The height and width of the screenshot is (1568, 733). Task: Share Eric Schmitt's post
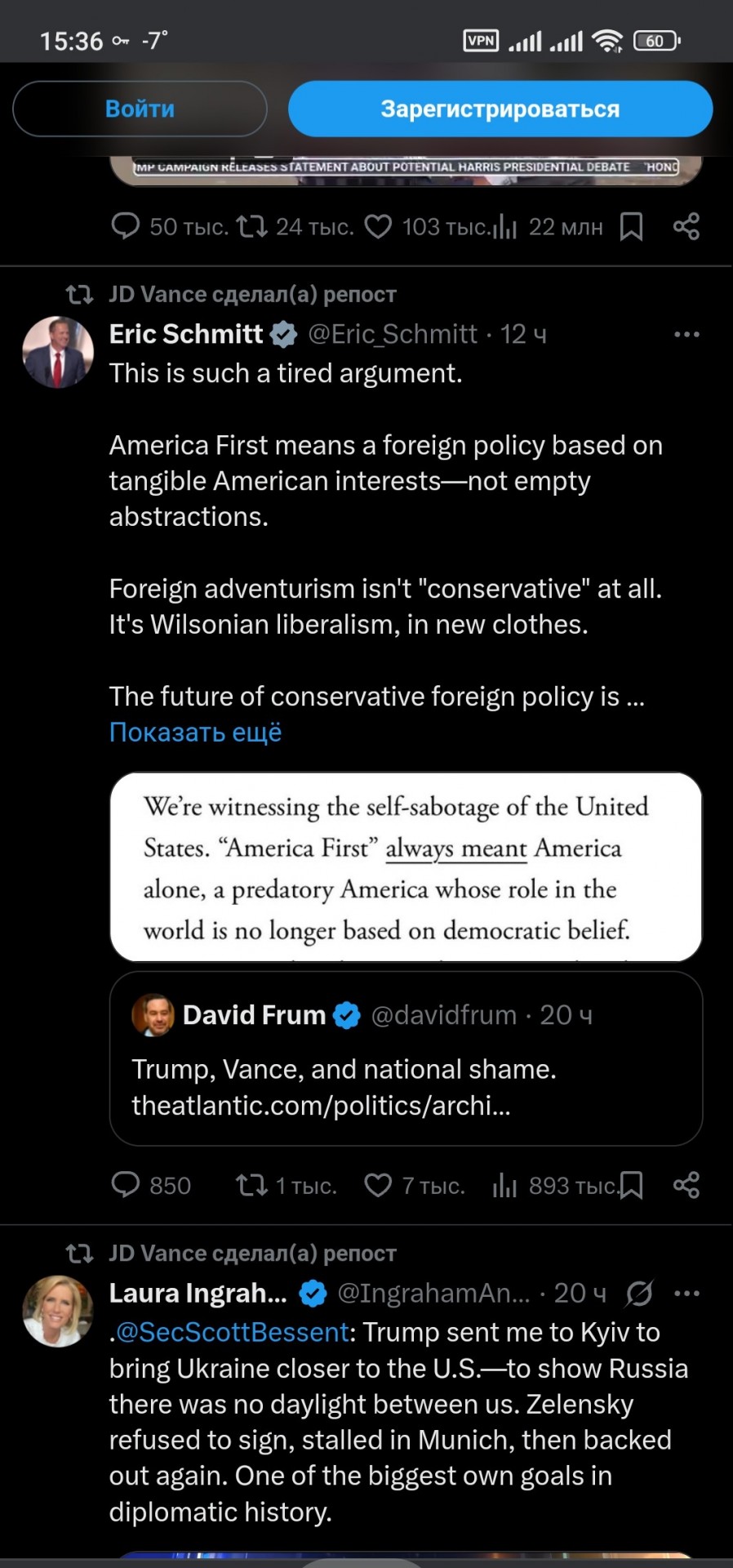tap(686, 1185)
